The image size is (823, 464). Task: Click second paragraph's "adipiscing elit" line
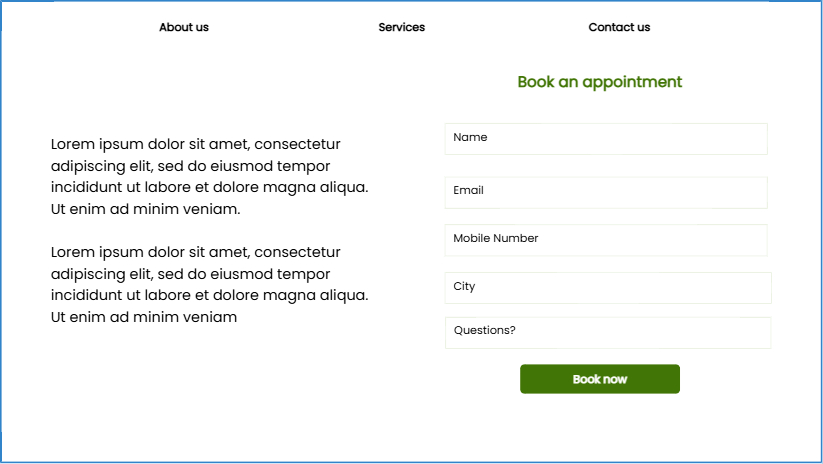pos(190,274)
